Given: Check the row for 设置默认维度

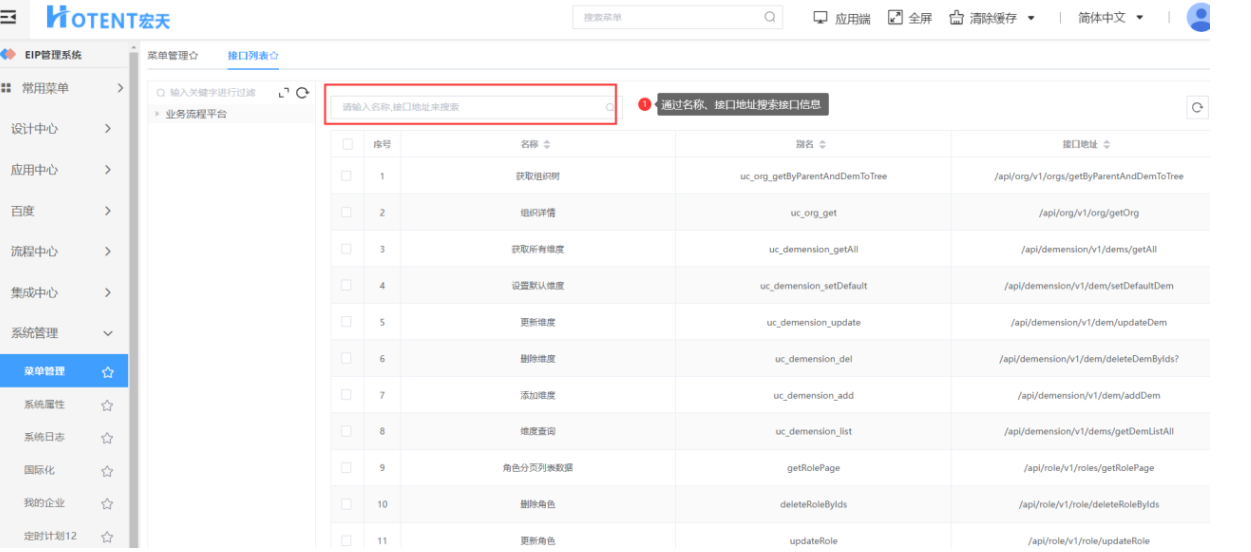Looking at the screenshot, I should (347, 285).
